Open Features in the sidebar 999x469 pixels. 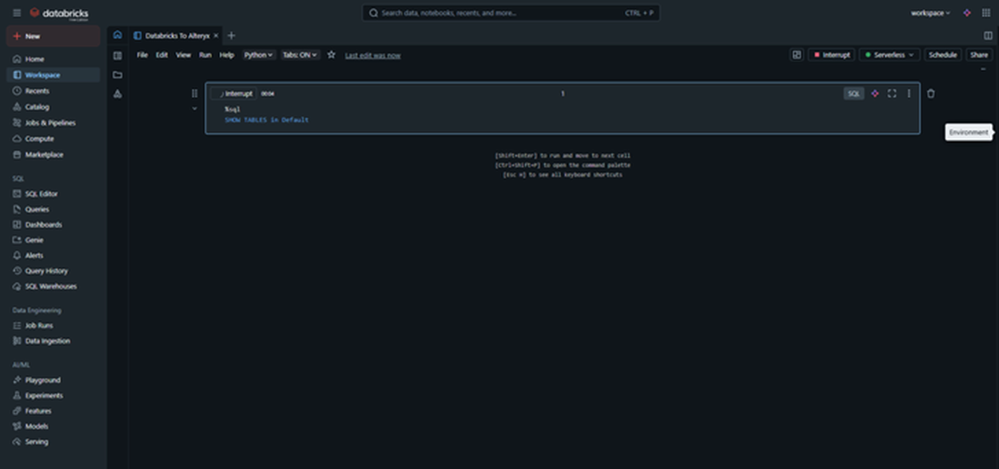[x=54, y=411]
